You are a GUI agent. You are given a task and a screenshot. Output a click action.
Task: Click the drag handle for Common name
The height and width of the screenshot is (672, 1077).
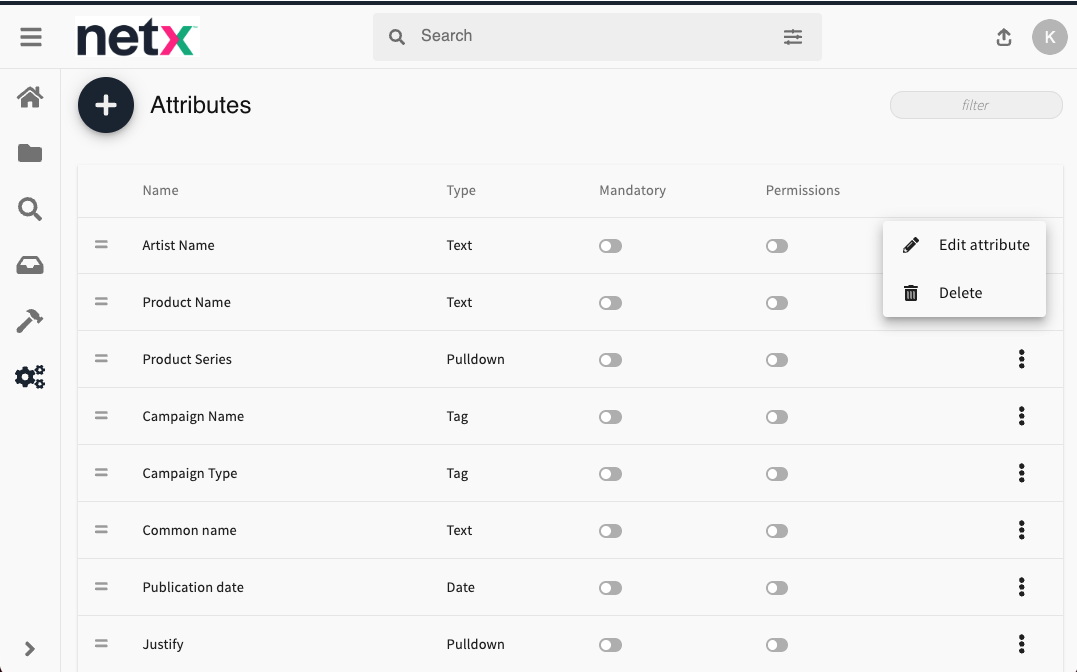pos(101,530)
